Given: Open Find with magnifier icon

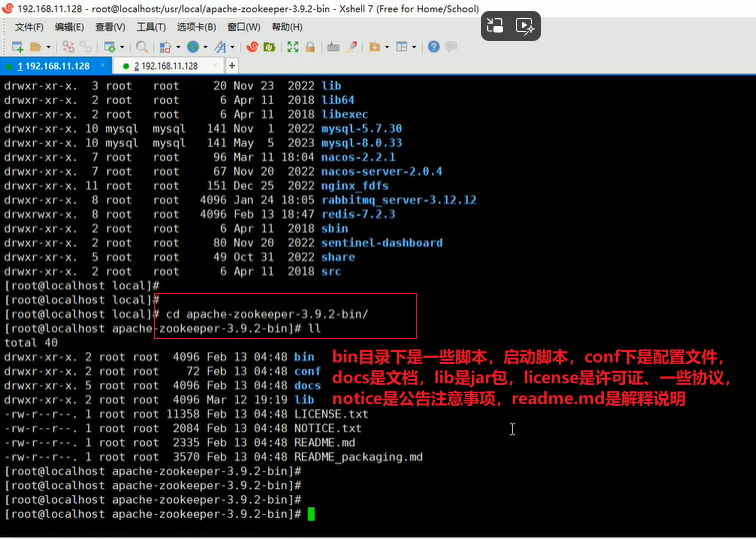Looking at the screenshot, I should pos(142,47).
